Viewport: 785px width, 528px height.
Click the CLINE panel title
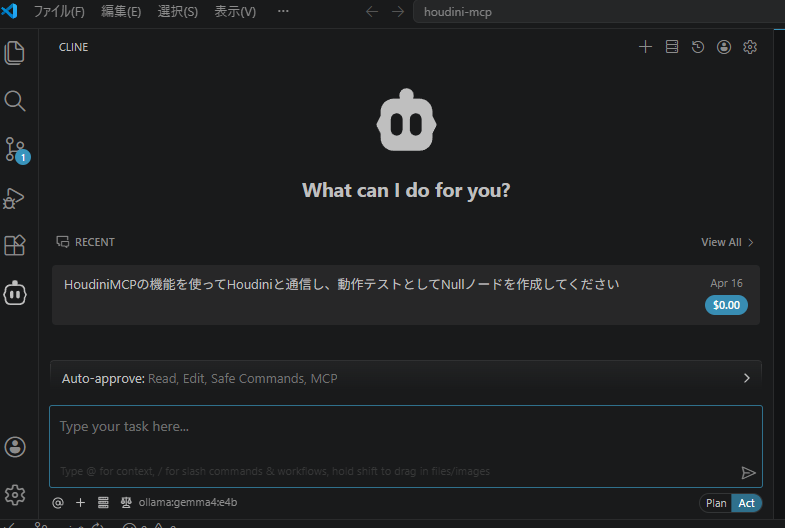[x=74, y=47]
